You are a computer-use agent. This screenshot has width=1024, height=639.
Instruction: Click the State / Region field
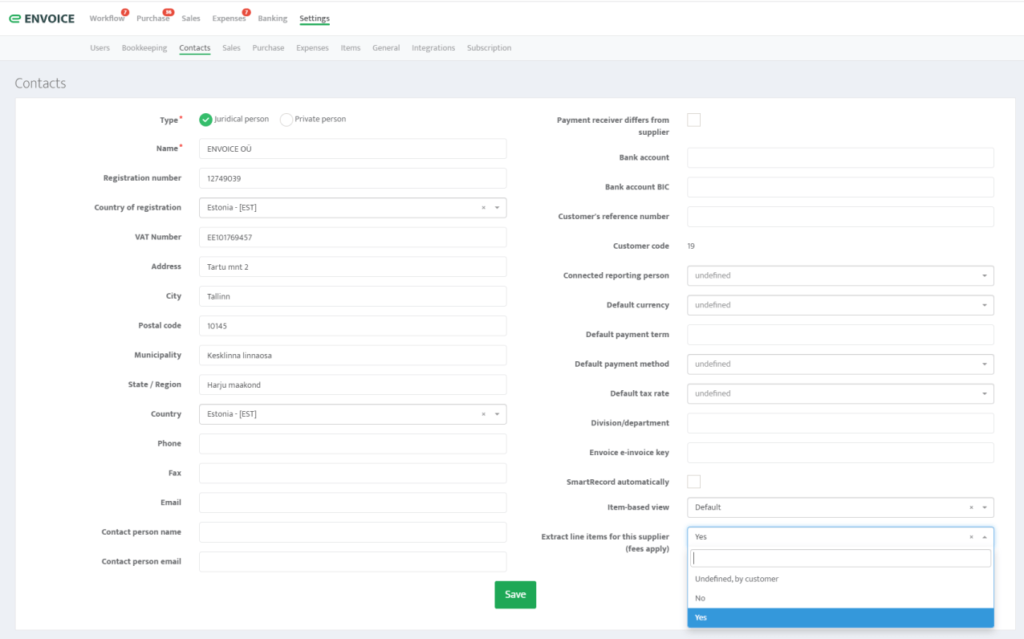[x=353, y=385]
